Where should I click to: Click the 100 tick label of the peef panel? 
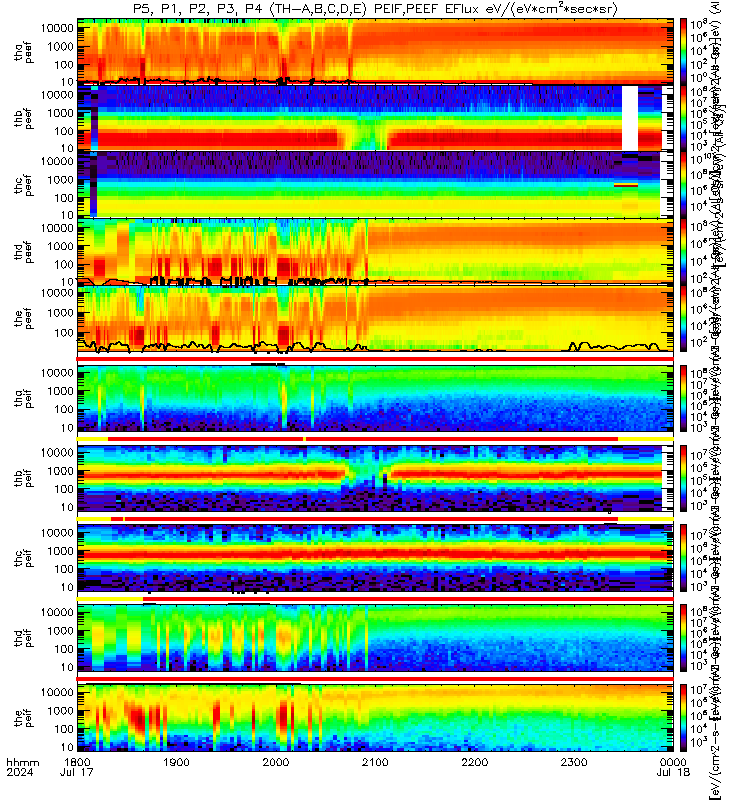coord(65,333)
